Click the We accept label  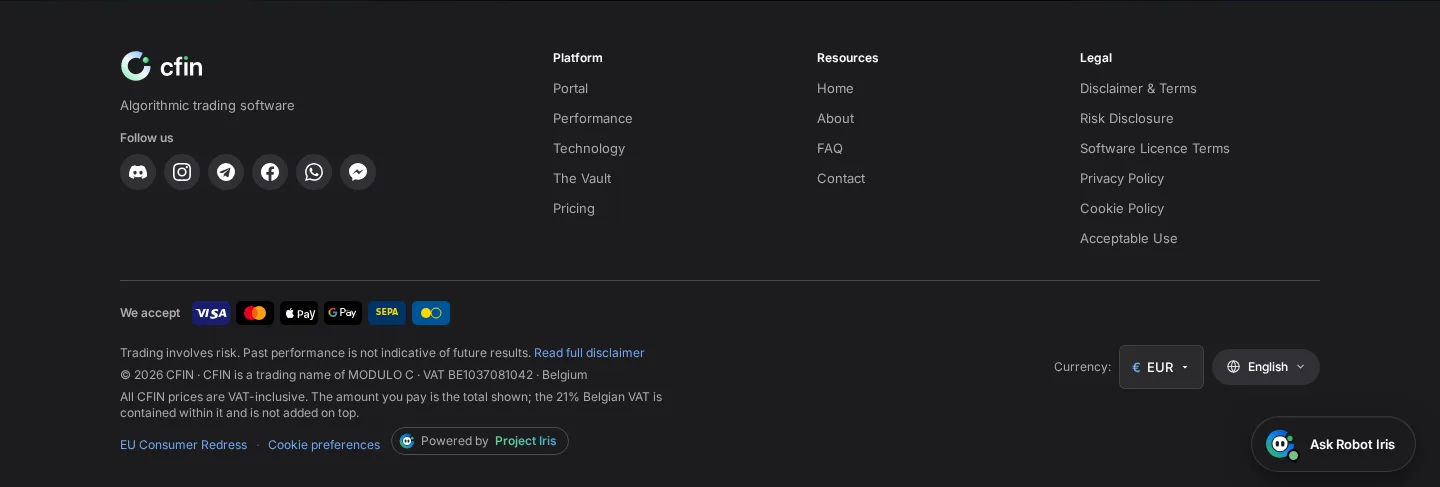(150, 313)
